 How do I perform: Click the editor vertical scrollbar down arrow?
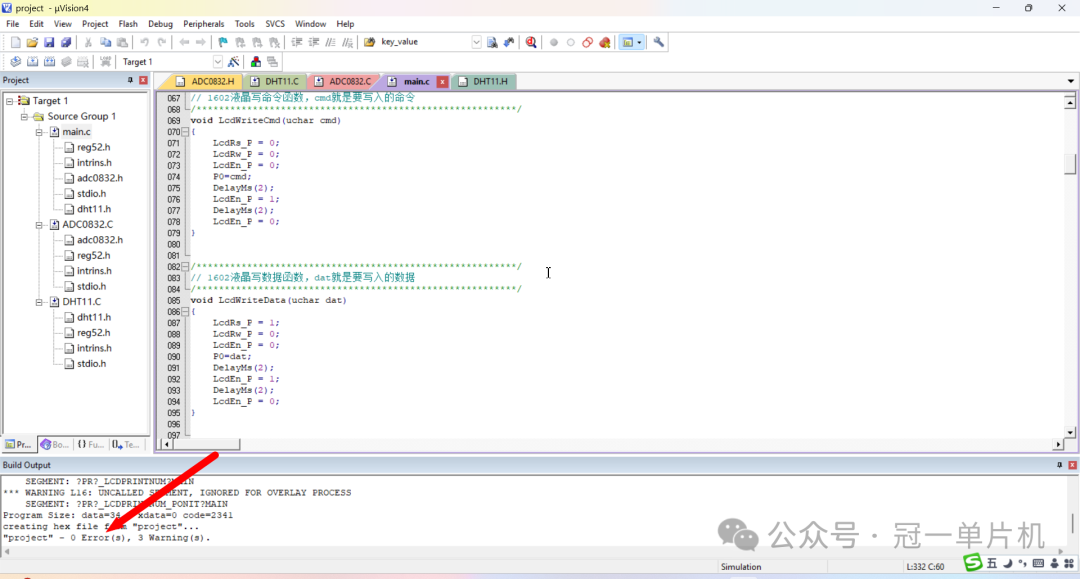(1070, 432)
